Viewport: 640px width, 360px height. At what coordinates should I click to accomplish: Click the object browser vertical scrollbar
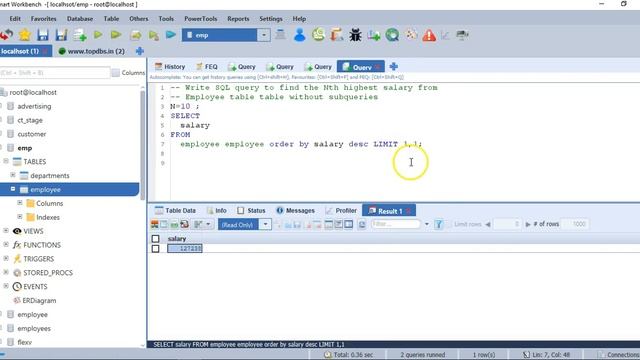pos(142,144)
